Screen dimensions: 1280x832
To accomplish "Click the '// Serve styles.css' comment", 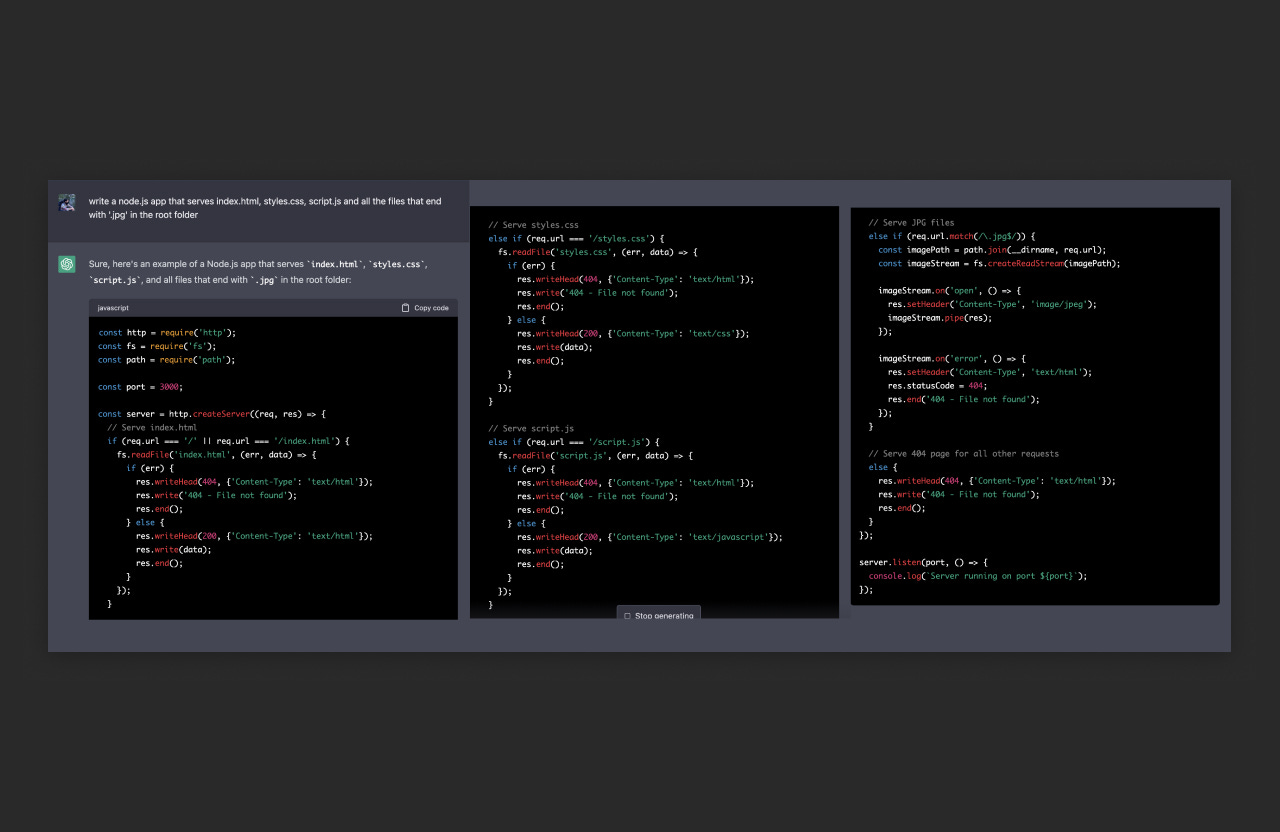I will click(x=534, y=225).
